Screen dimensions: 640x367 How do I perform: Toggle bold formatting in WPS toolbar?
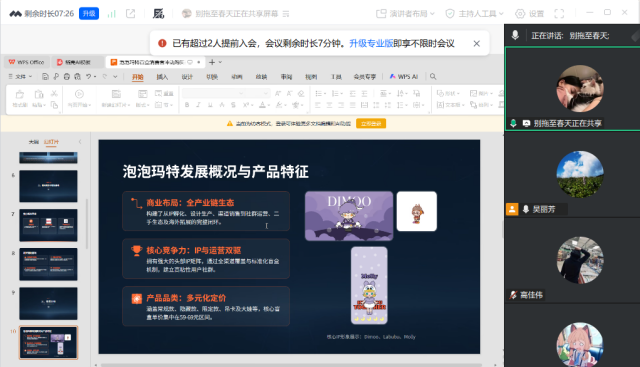[x=187, y=105]
